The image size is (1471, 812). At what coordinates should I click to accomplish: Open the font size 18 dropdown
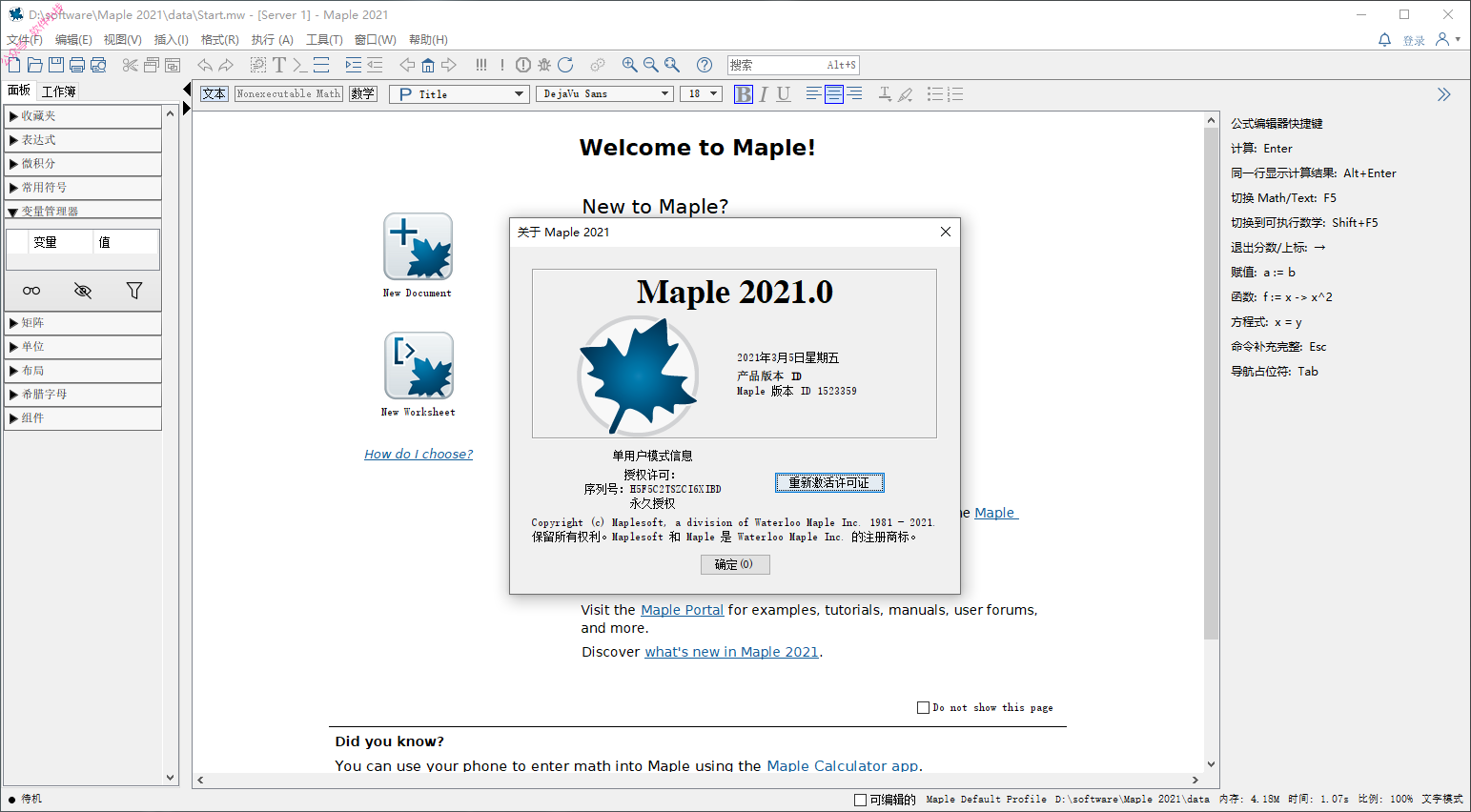click(701, 93)
